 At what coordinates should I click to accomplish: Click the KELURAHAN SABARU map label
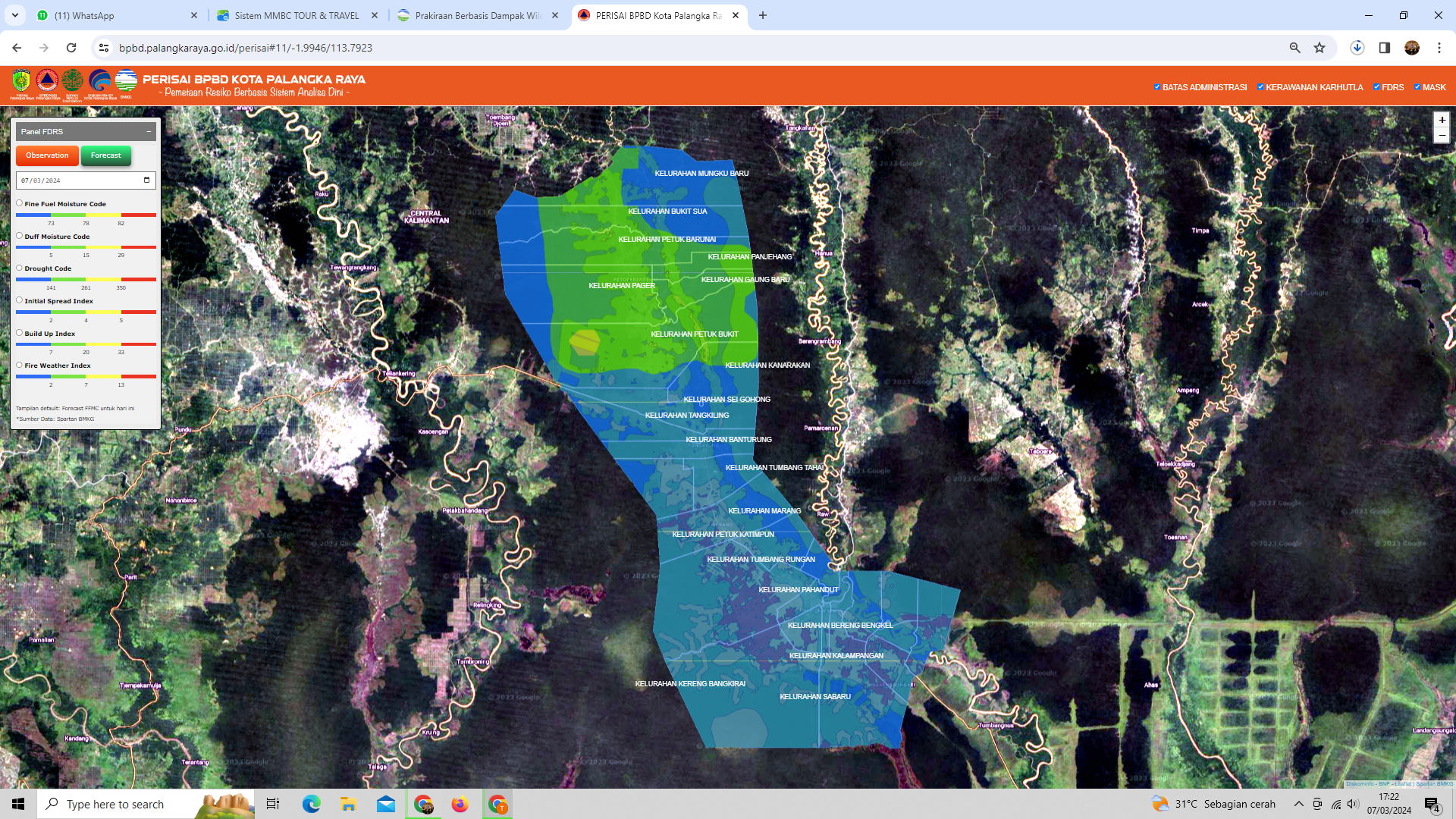pyautogui.click(x=815, y=697)
